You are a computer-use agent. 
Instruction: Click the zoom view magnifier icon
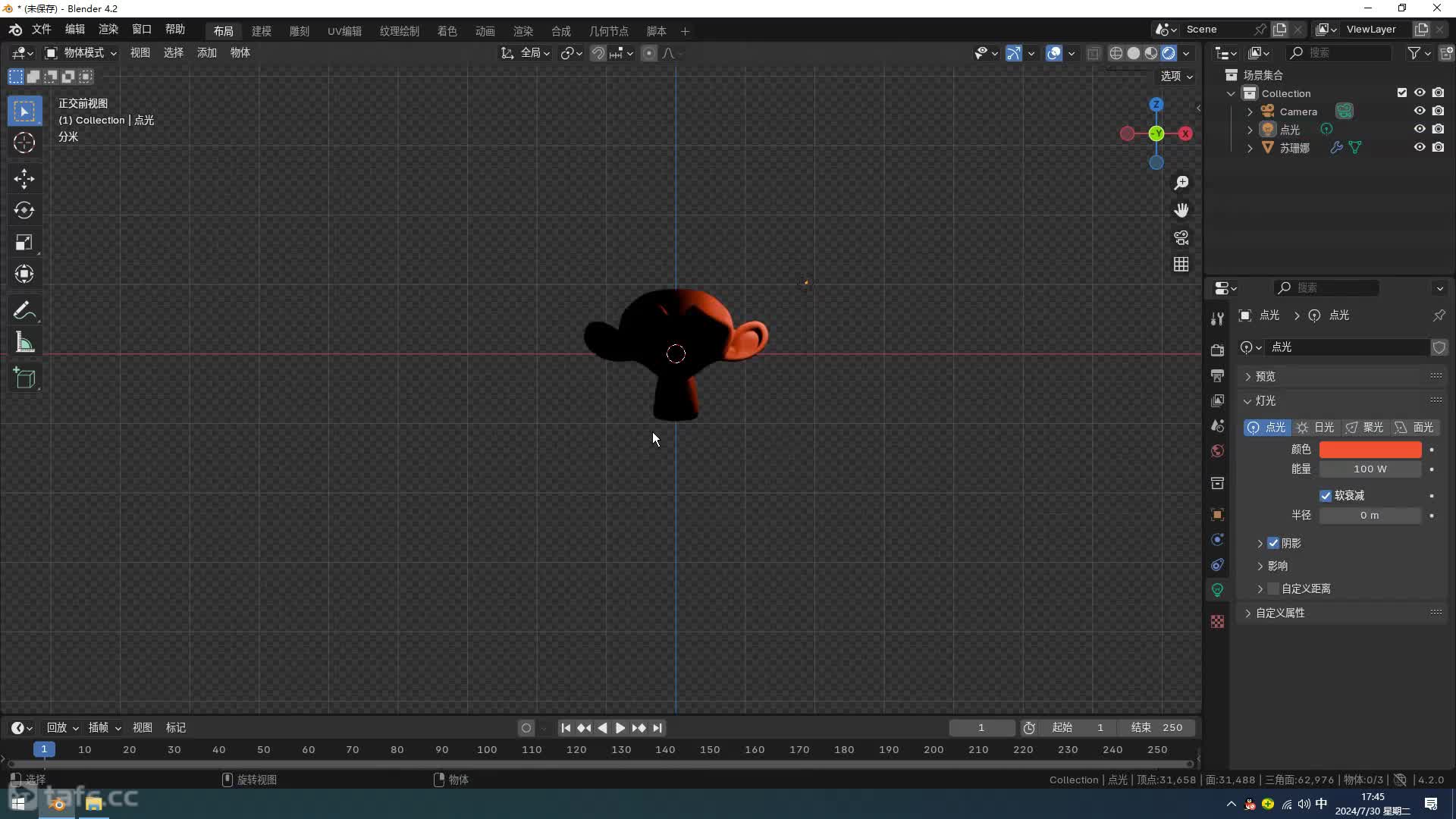tap(1181, 183)
